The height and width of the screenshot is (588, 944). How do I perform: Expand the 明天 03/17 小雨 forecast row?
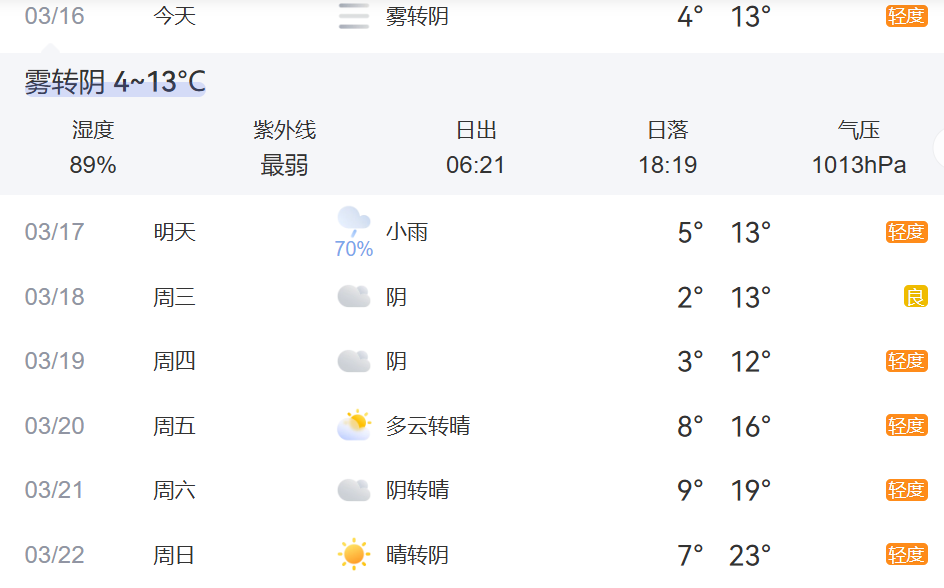pos(470,233)
